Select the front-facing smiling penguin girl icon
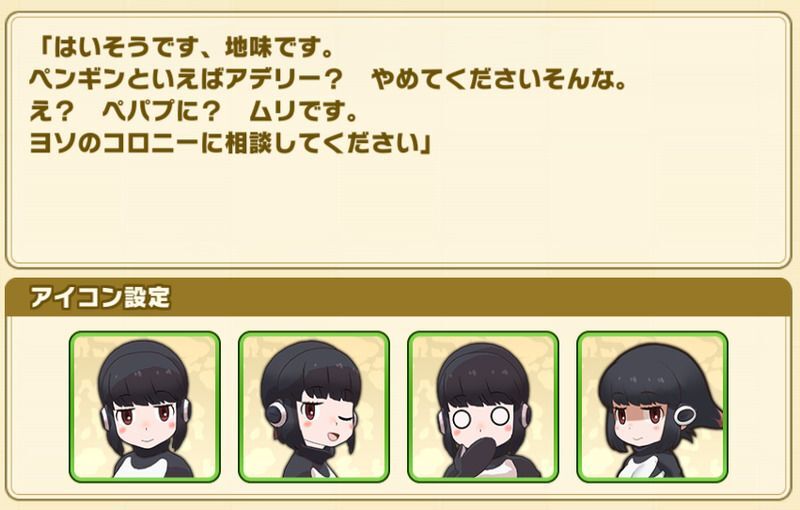 coord(145,406)
